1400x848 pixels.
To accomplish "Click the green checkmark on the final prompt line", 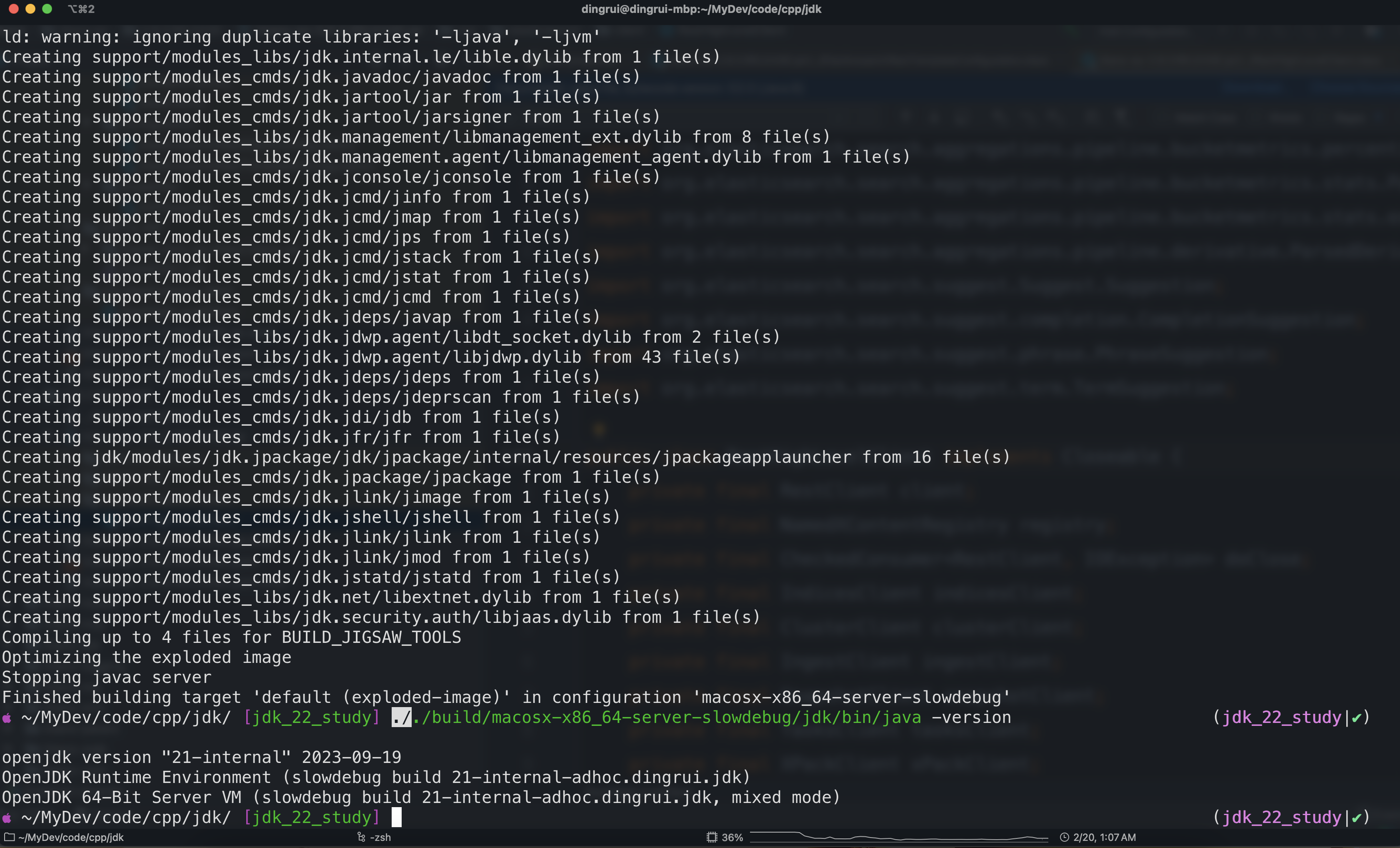I will coord(1356,818).
